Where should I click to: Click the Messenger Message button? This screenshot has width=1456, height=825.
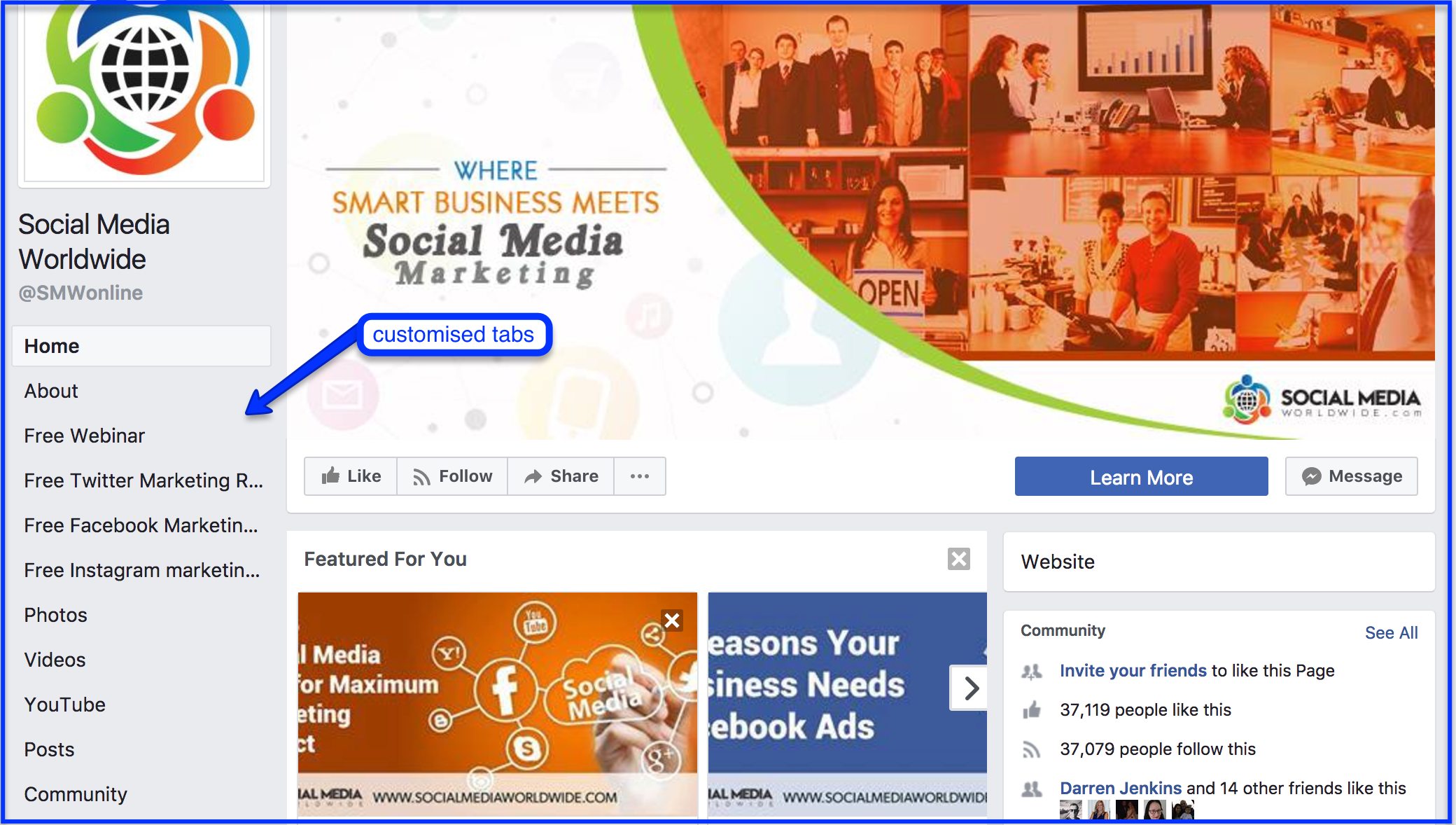1352,476
